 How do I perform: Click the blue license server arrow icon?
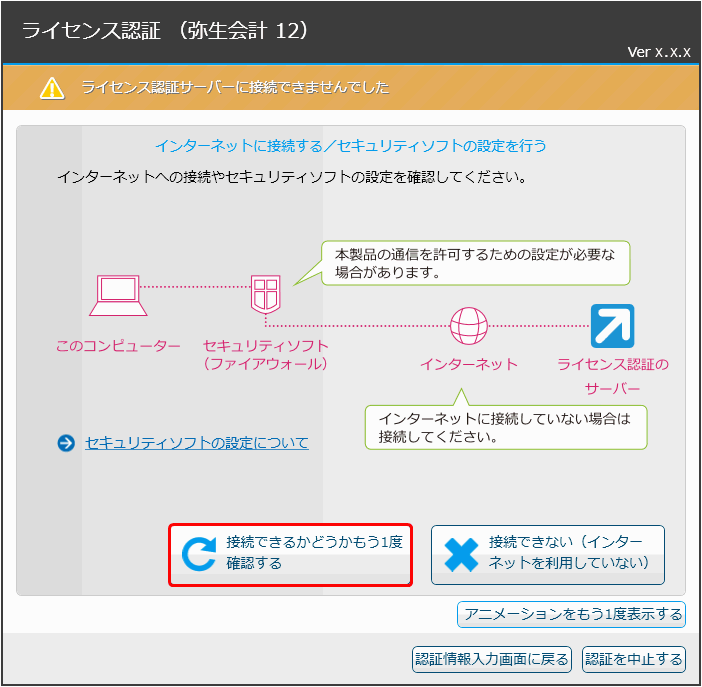pyautogui.click(x=612, y=326)
